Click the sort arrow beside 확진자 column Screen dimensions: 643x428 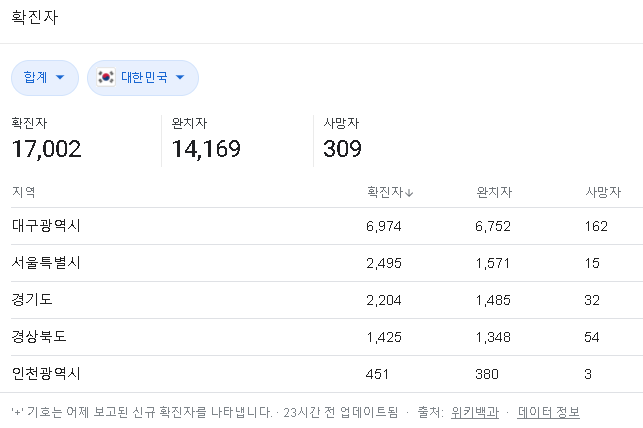click(x=410, y=193)
